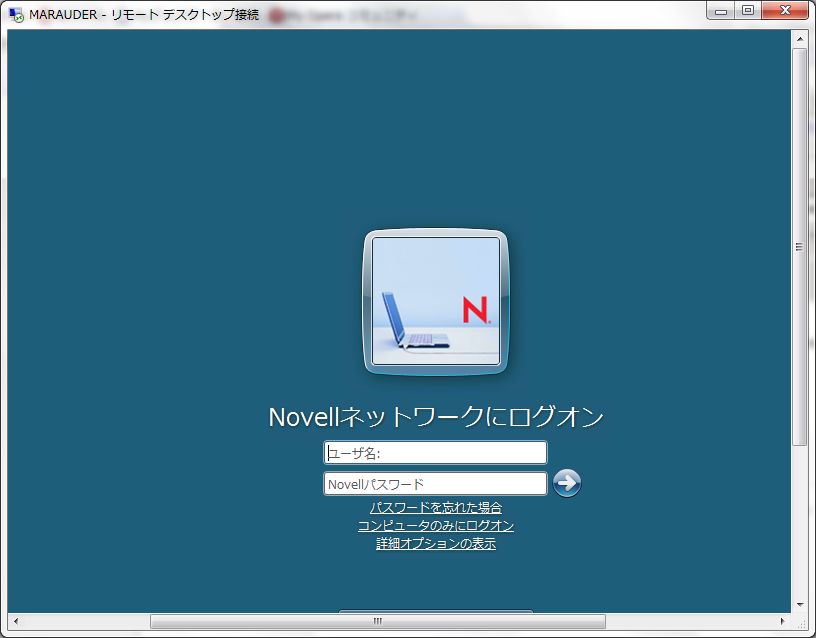Click the horizontal scrollbar left arrow

[16, 621]
